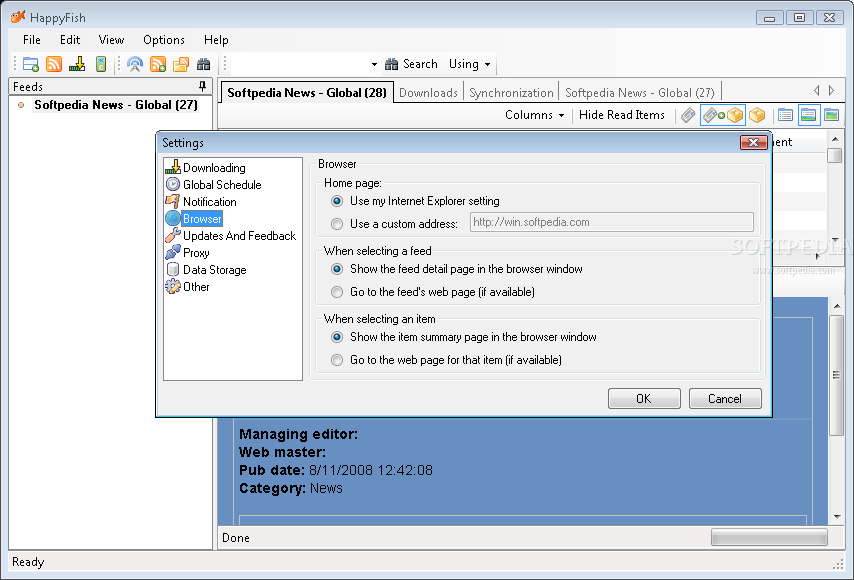Select 'Use a custom address' radio button
Screen dimensions: 854x580
[x=337, y=224]
